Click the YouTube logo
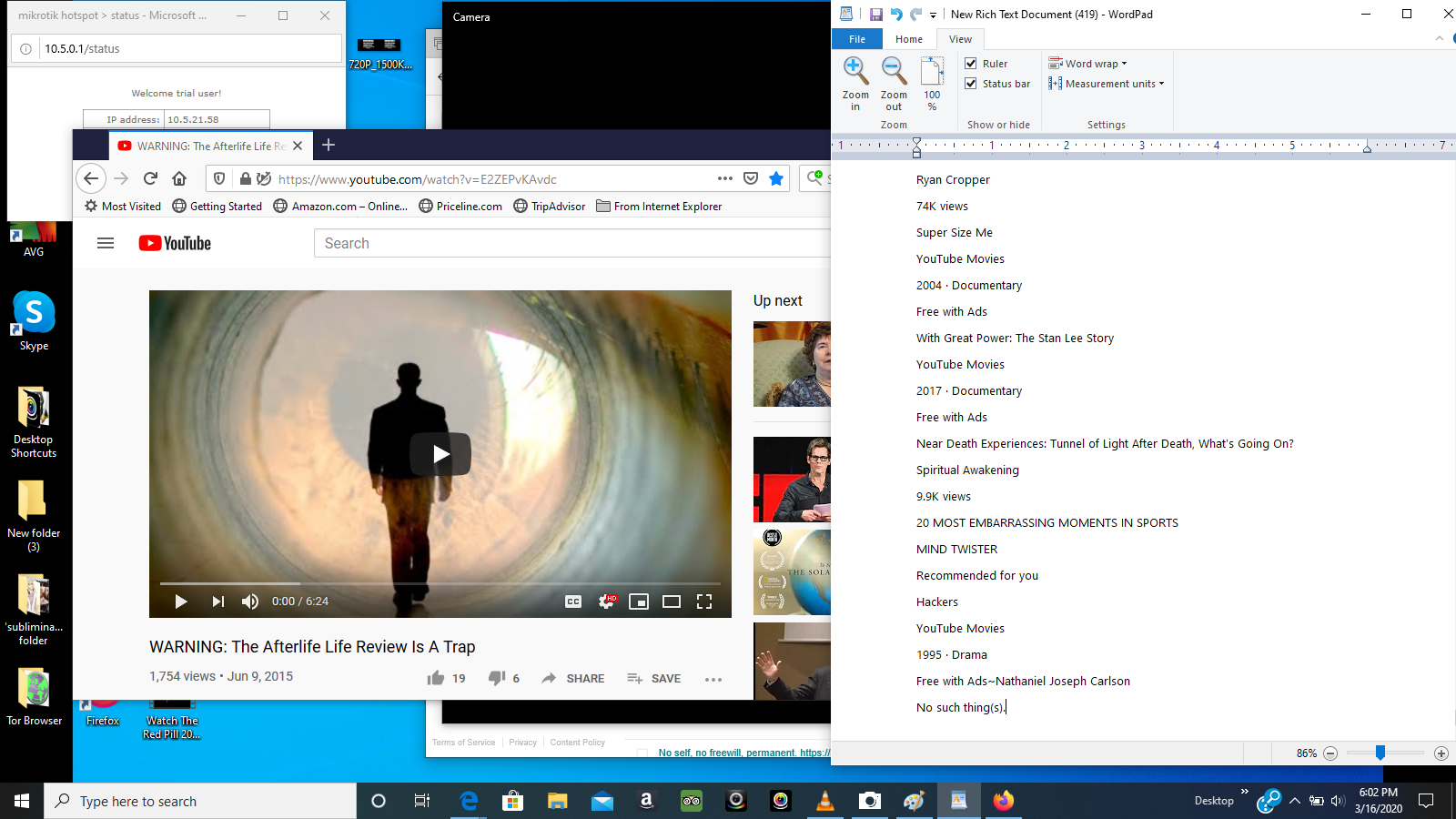The height and width of the screenshot is (819, 1456). (175, 243)
